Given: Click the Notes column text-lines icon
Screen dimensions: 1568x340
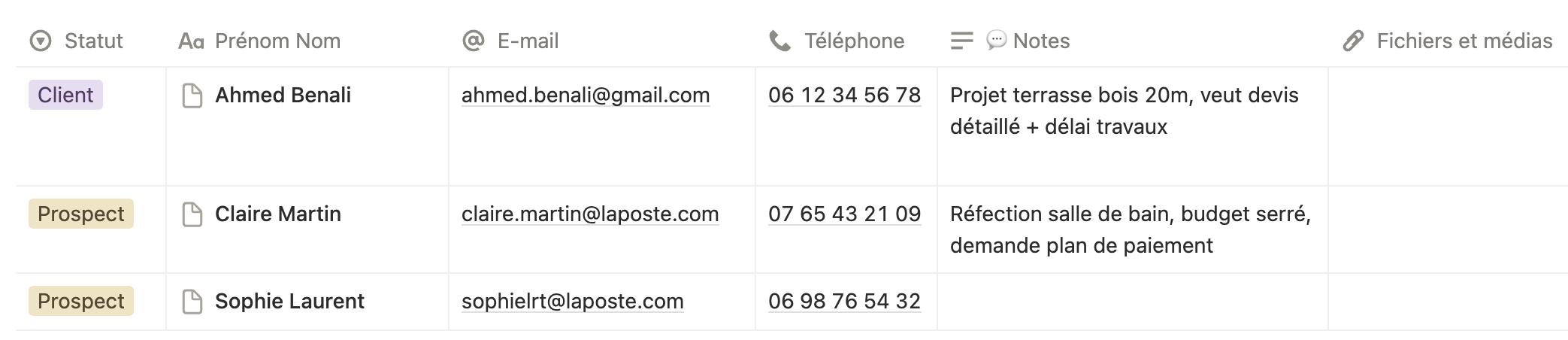Looking at the screenshot, I should coord(961,41).
